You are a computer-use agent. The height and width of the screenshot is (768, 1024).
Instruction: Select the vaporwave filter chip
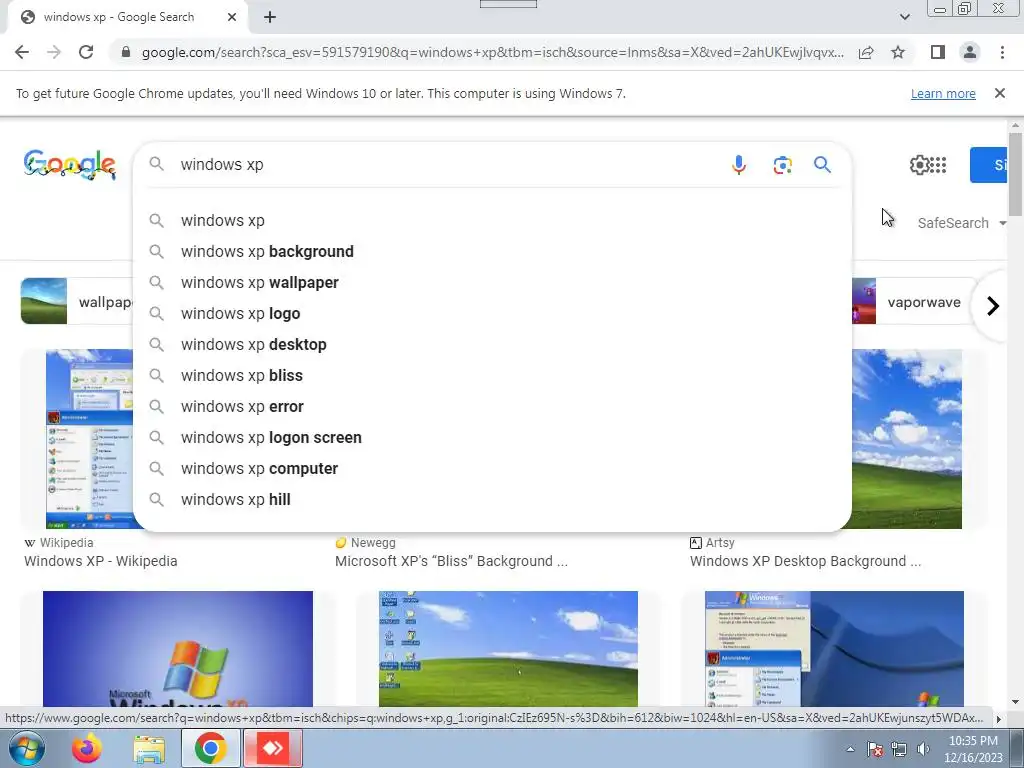click(914, 302)
